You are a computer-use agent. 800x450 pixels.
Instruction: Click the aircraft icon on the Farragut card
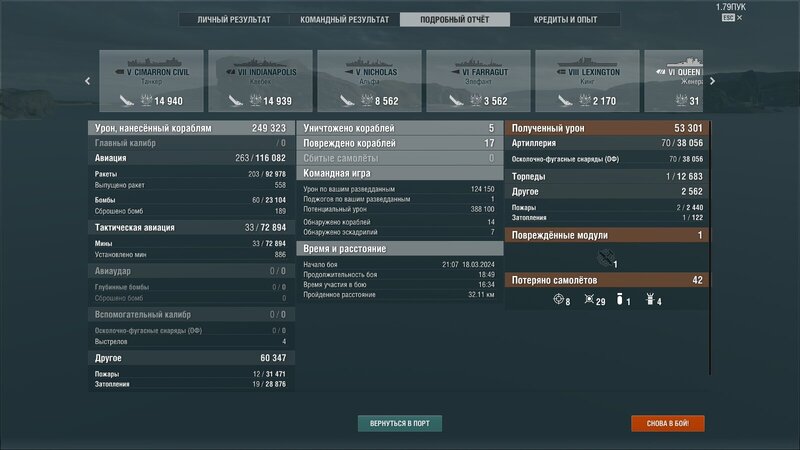pos(456,101)
